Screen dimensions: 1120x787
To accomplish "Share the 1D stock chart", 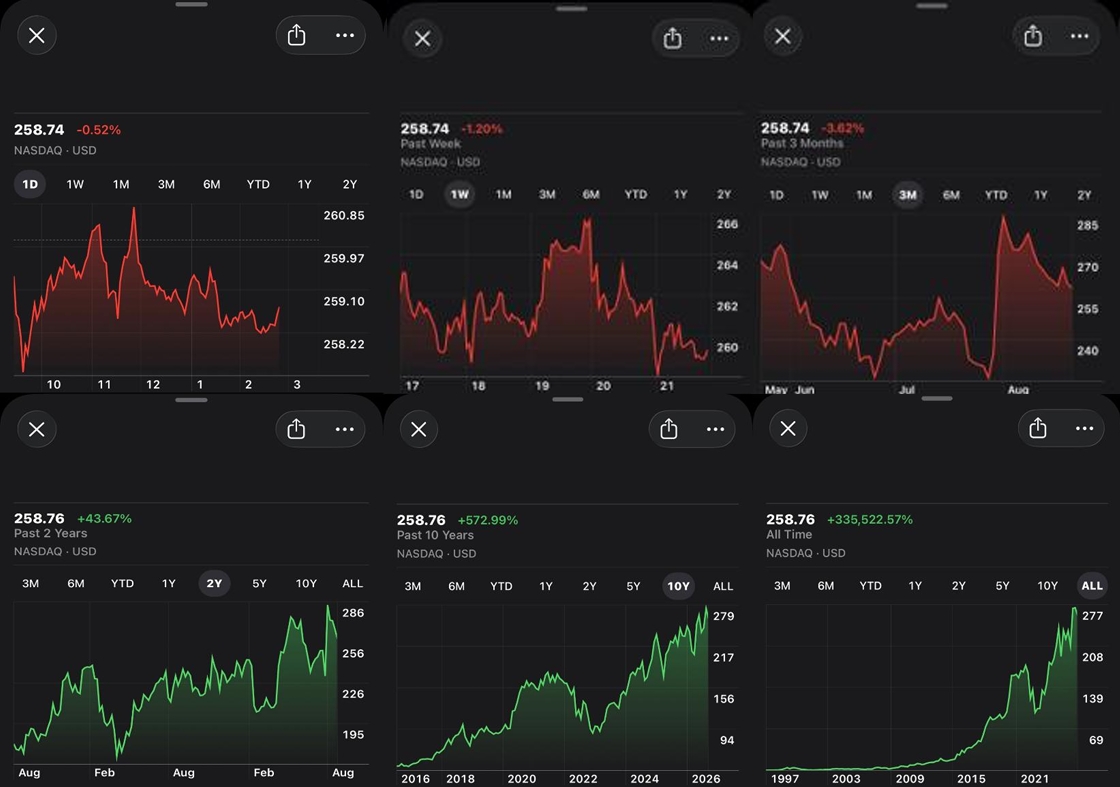I will (x=296, y=35).
